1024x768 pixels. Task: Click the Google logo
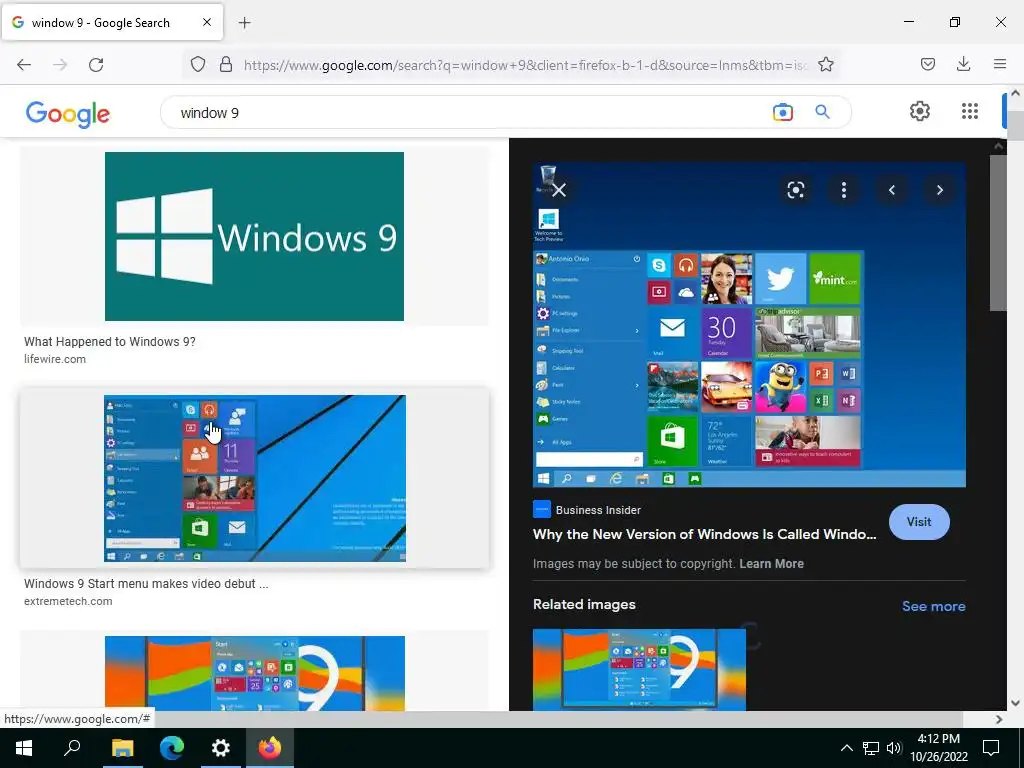68,114
